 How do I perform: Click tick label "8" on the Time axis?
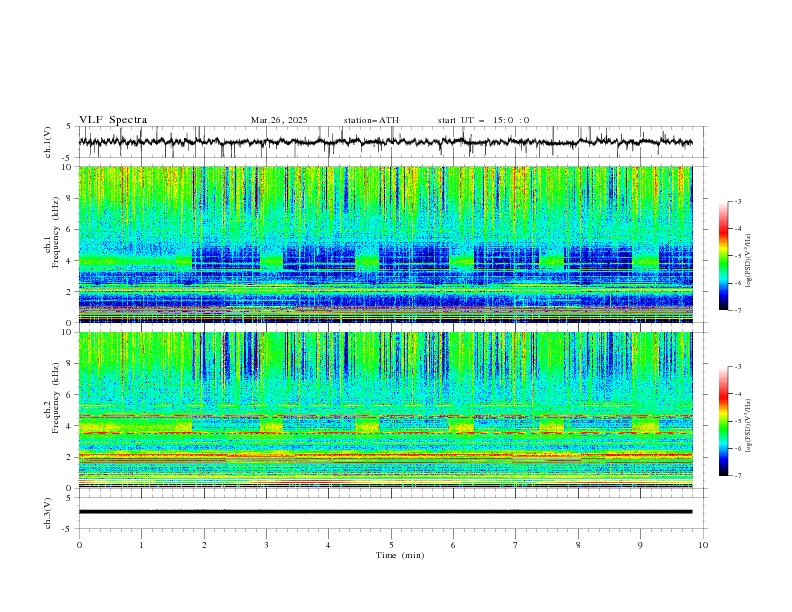click(578, 545)
